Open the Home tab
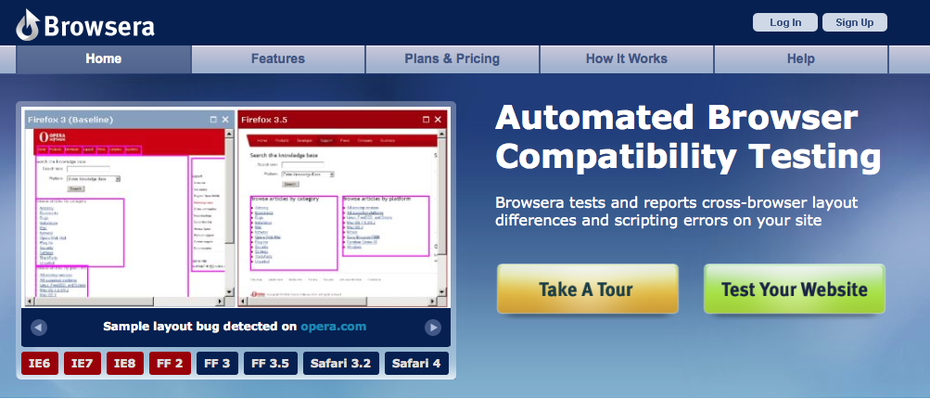The height and width of the screenshot is (399, 930). click(104, 59)
